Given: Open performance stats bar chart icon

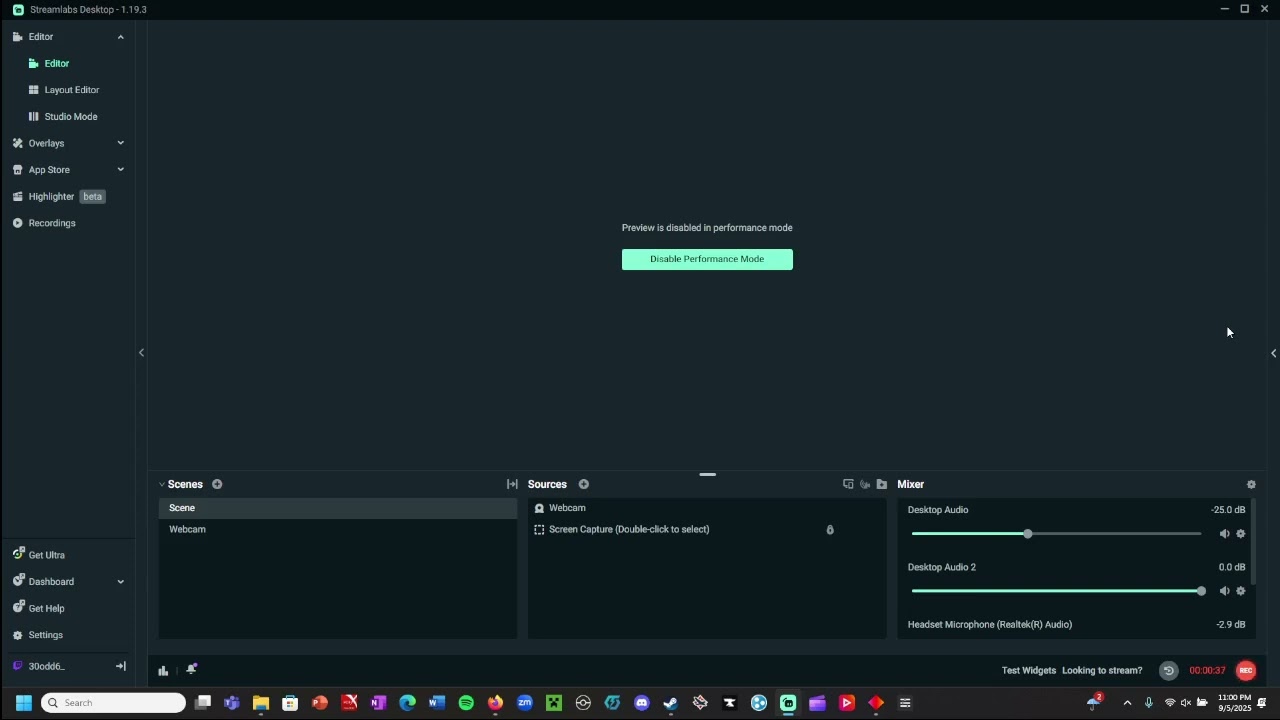Looking at the screenshot, I should [163, 670].
